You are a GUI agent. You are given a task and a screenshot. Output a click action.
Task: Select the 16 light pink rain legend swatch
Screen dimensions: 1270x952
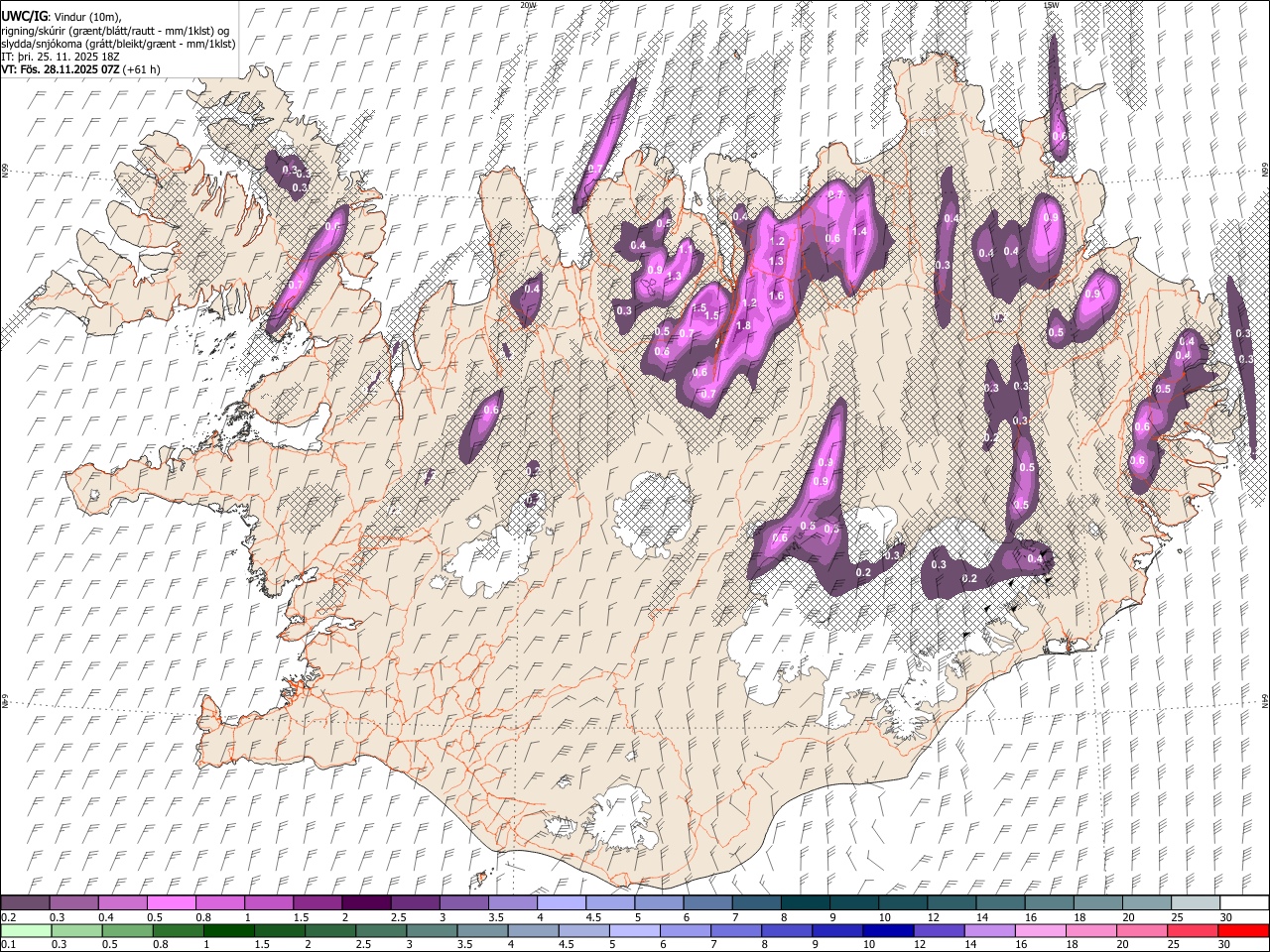[x=1040, y=930]
